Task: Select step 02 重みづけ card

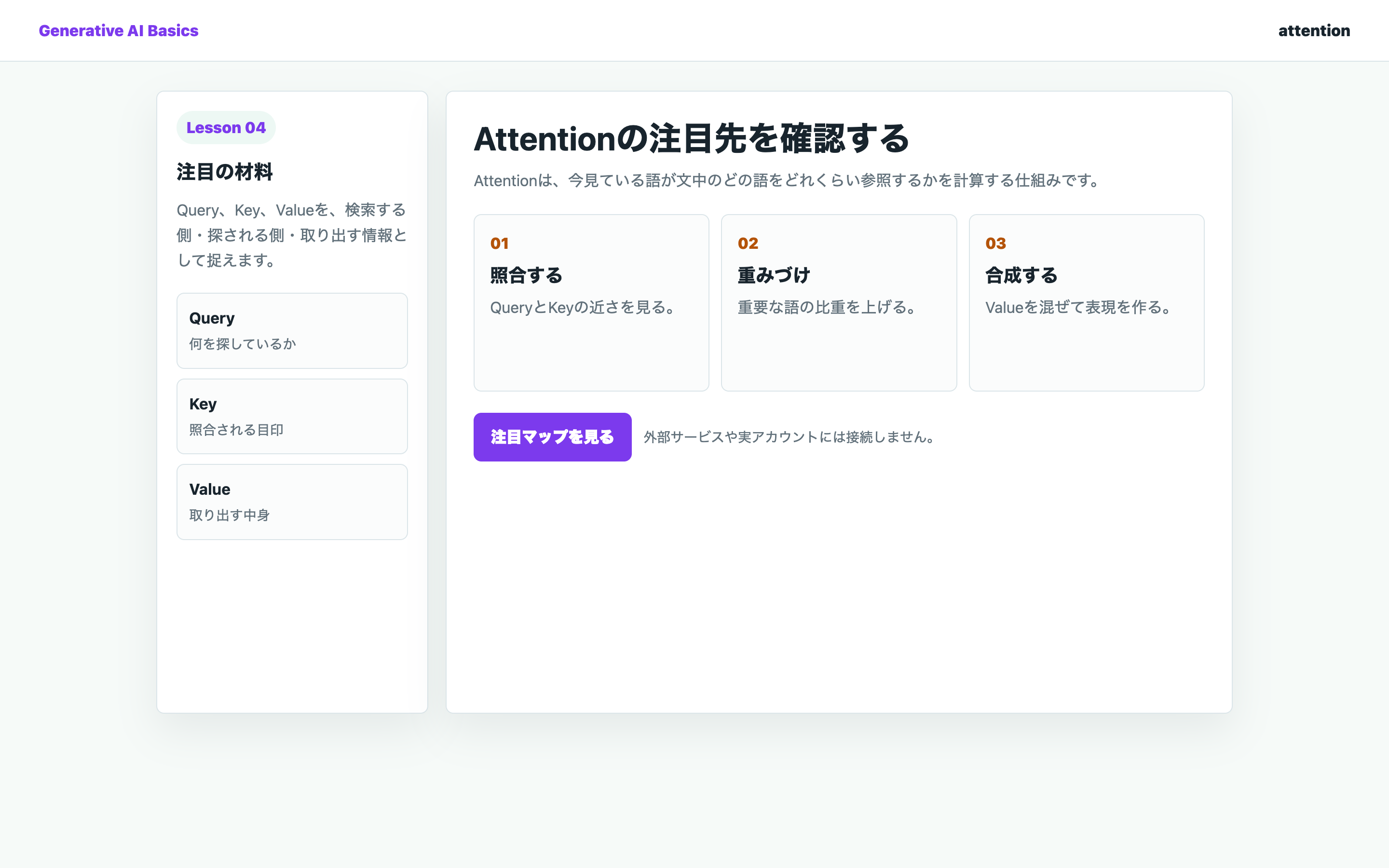Action: [839, 302]
